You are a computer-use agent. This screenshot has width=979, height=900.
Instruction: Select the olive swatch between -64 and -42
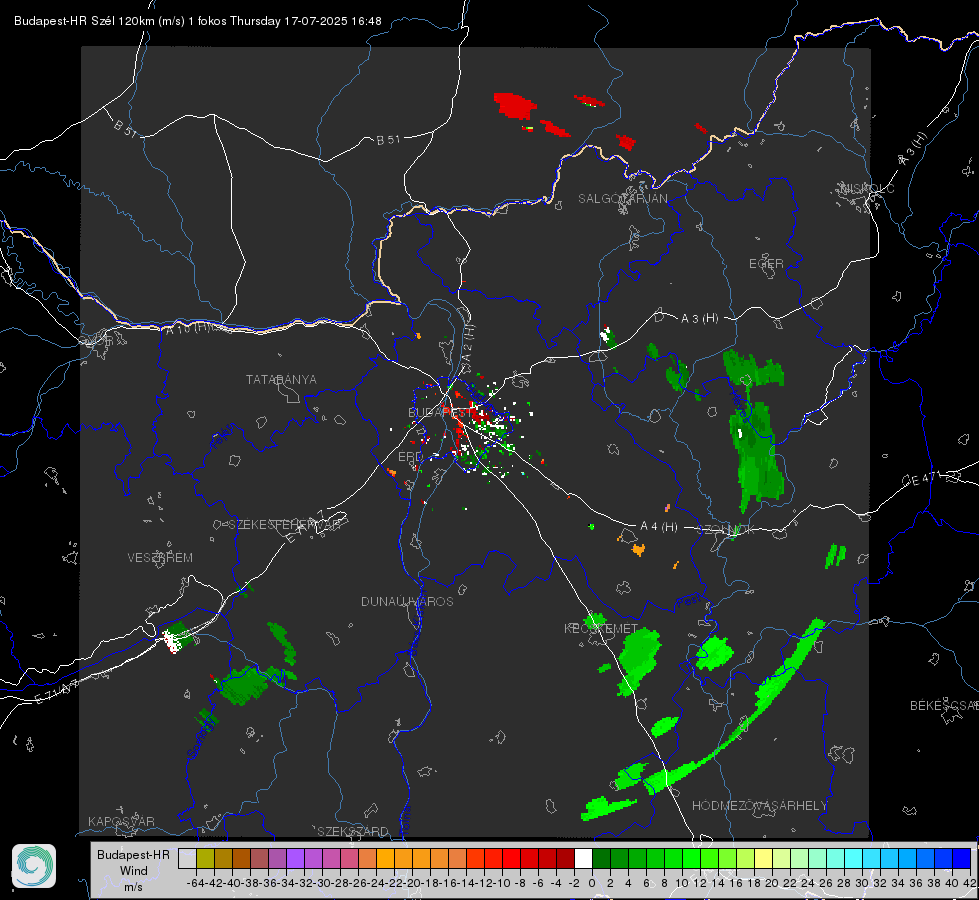(x=205, y=858)
